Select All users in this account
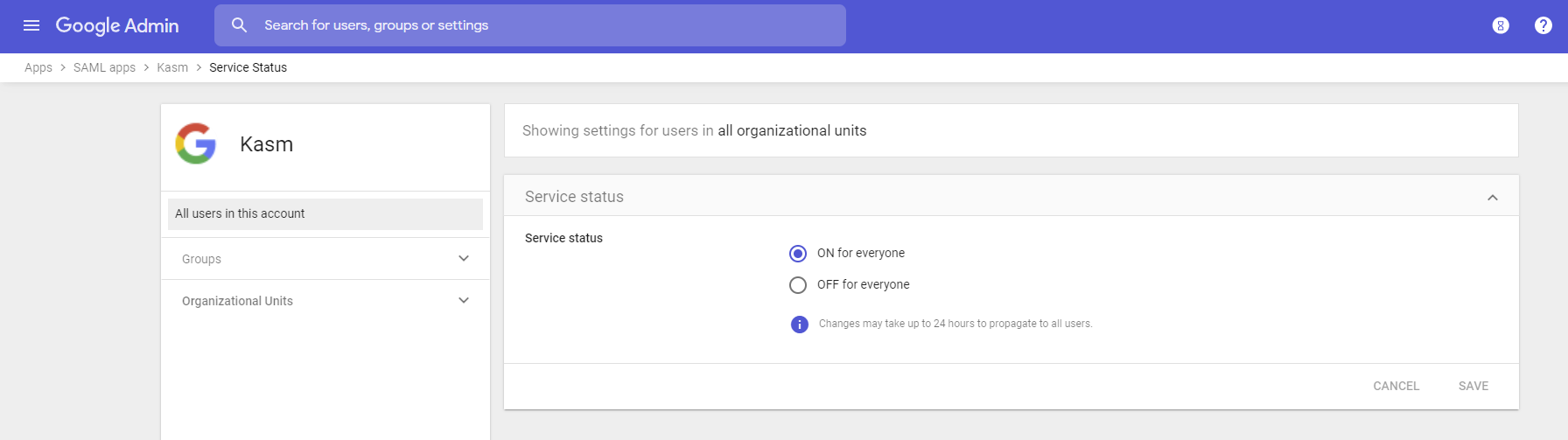The width and height of the screenshot is (1568, 440). click(x=325, y=213)
